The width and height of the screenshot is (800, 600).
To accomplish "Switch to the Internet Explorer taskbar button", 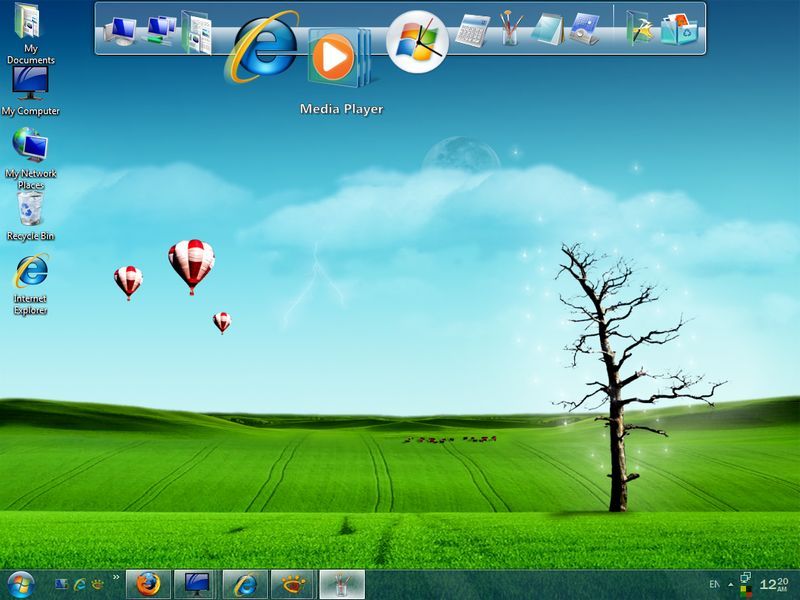I will [245, 585].
